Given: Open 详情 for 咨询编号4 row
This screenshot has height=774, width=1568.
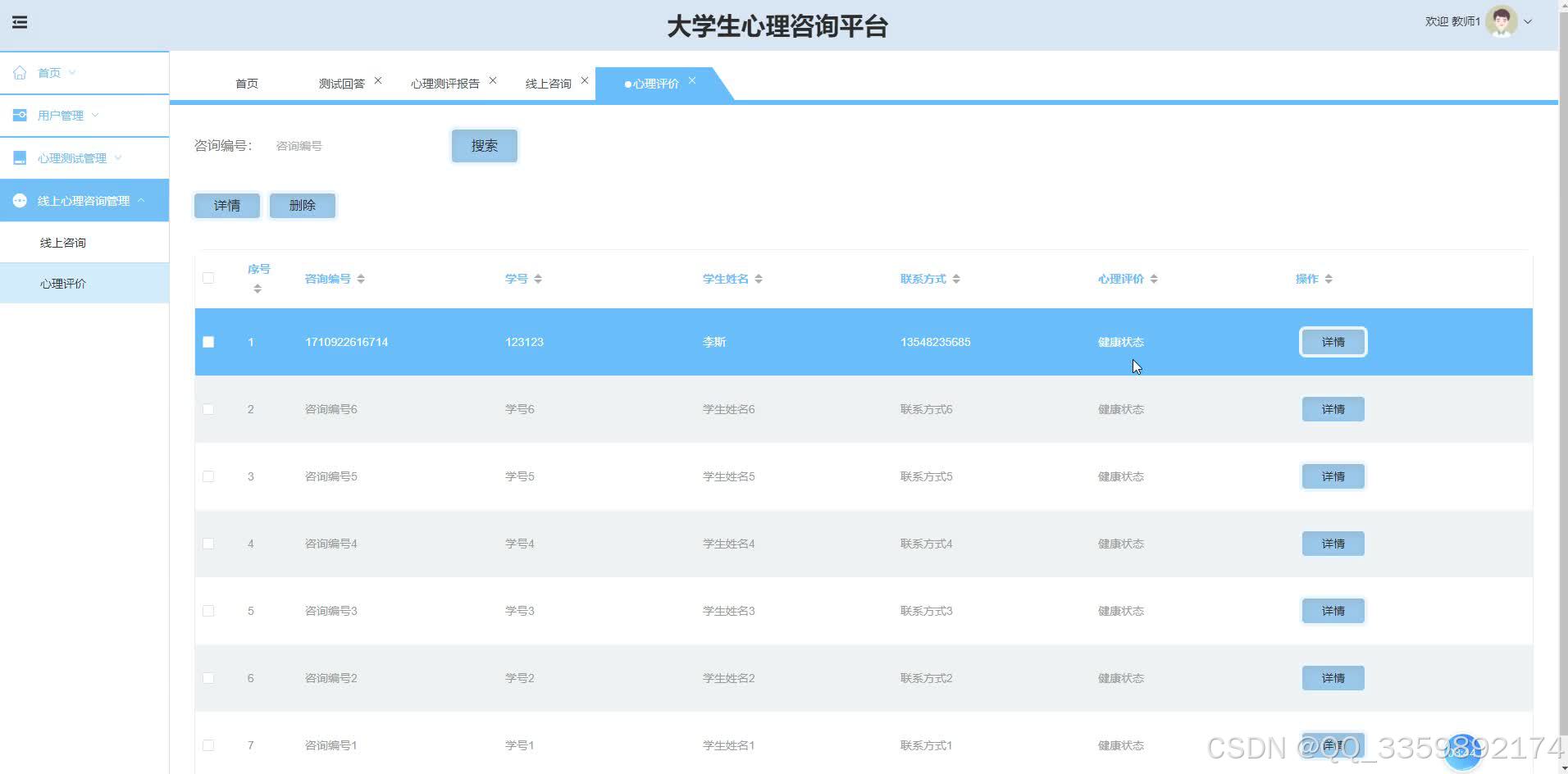Looking at the screenshot, I should pyautogui.click(x=1333, y=544).
